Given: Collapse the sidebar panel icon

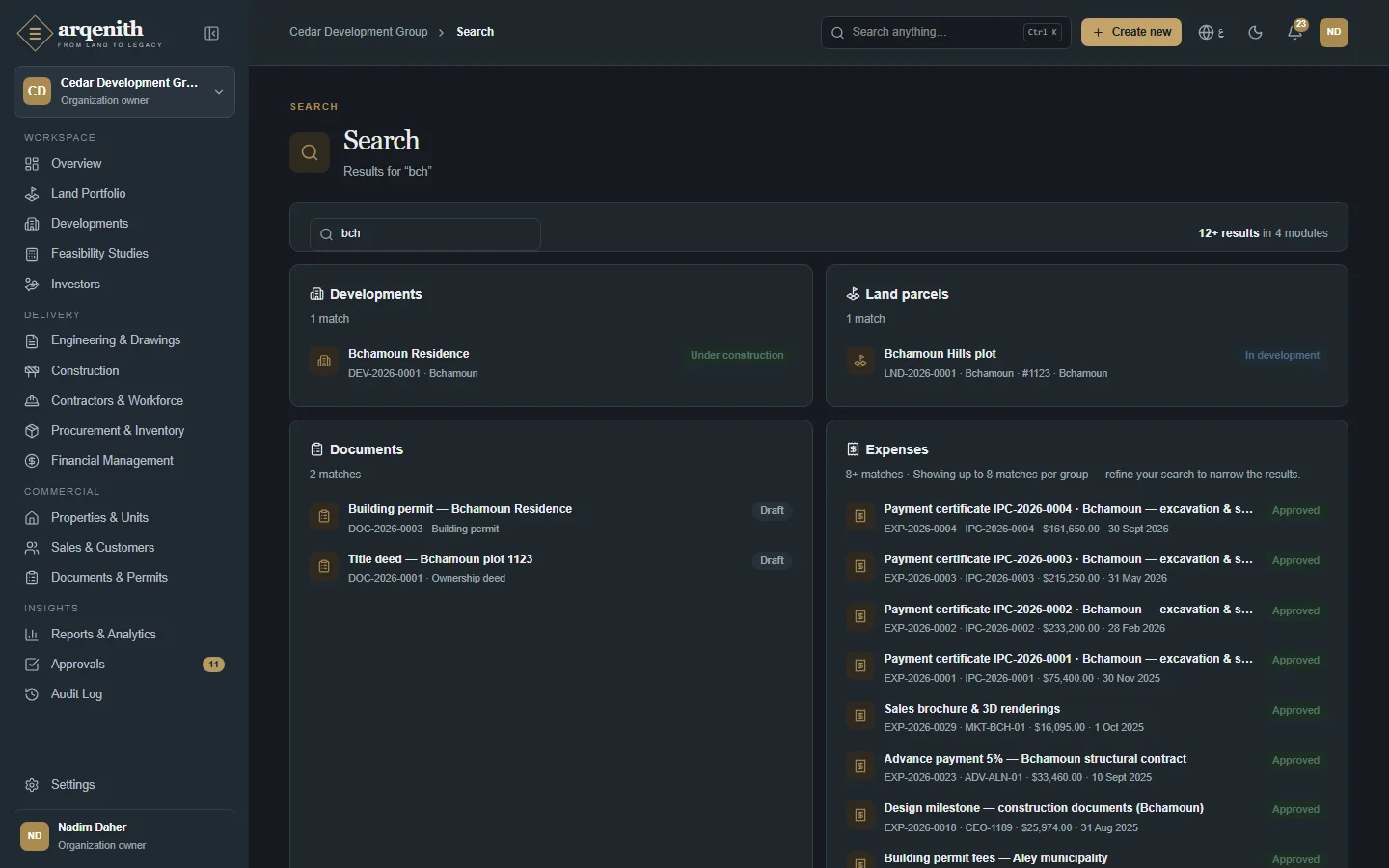Looking at the screenshot, I should pyautogui.click(x=212, y=34).
